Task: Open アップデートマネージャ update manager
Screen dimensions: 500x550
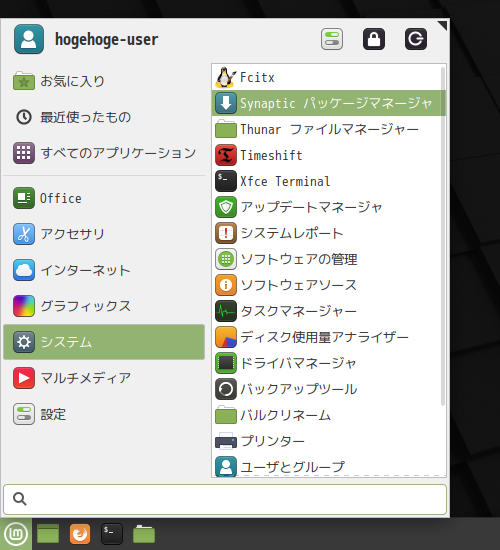Action: coord(328,207)
